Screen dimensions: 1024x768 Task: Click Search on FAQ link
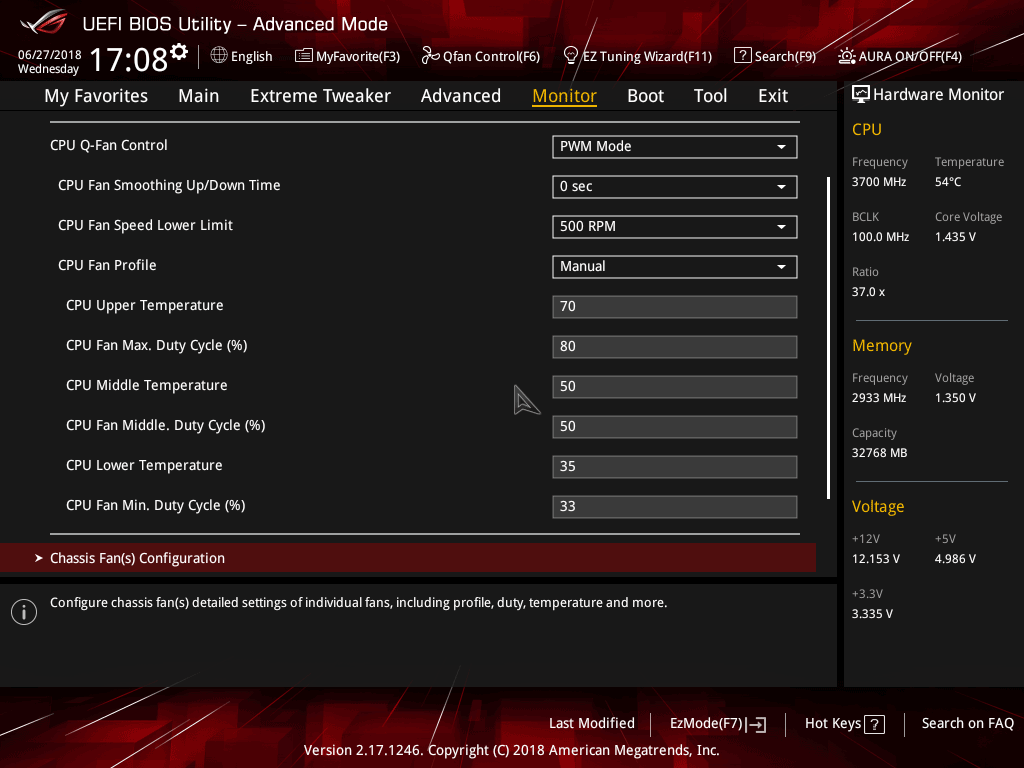pos(967,724)
